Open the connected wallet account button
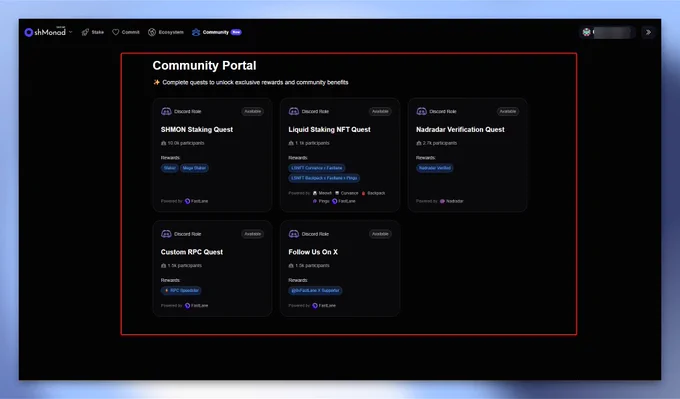 pos(607,32)
